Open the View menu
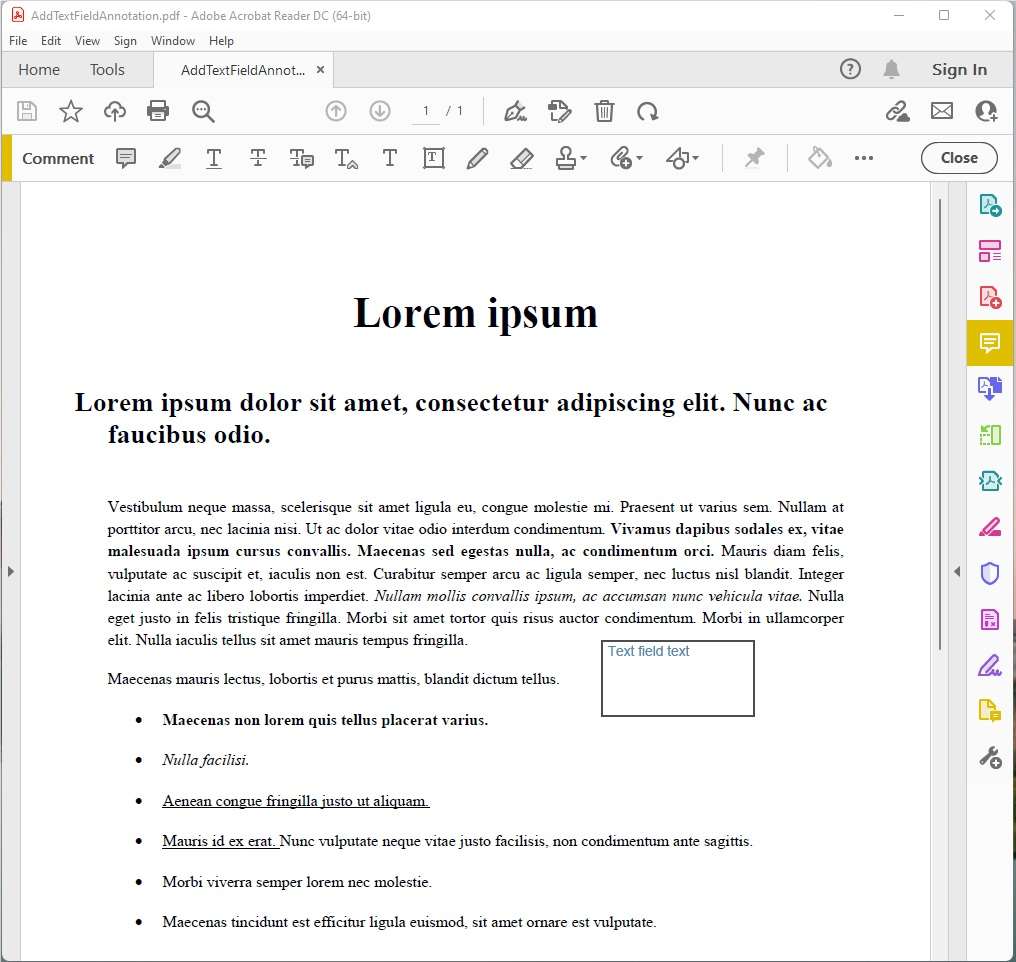Image resolution: width=1016 pixels, height=962 pixels. pyautogui.click(x=87, y=41)
